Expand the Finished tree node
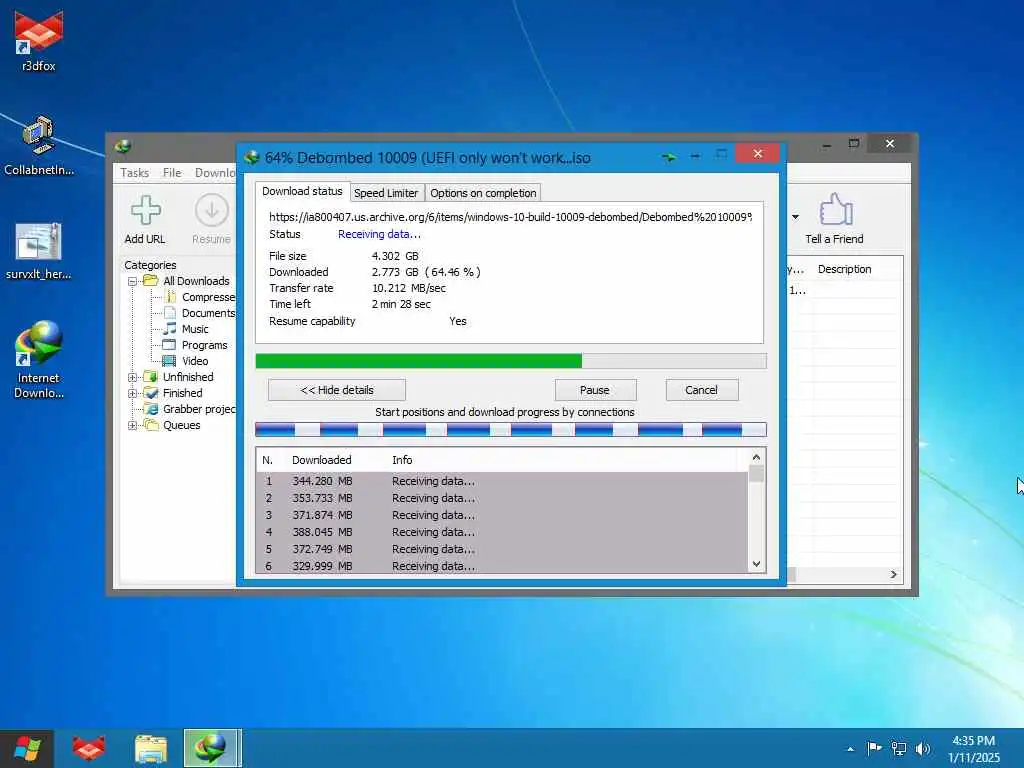Viewport: 1024px width, 768px height. pyautogui.click(x=133, y=393)
